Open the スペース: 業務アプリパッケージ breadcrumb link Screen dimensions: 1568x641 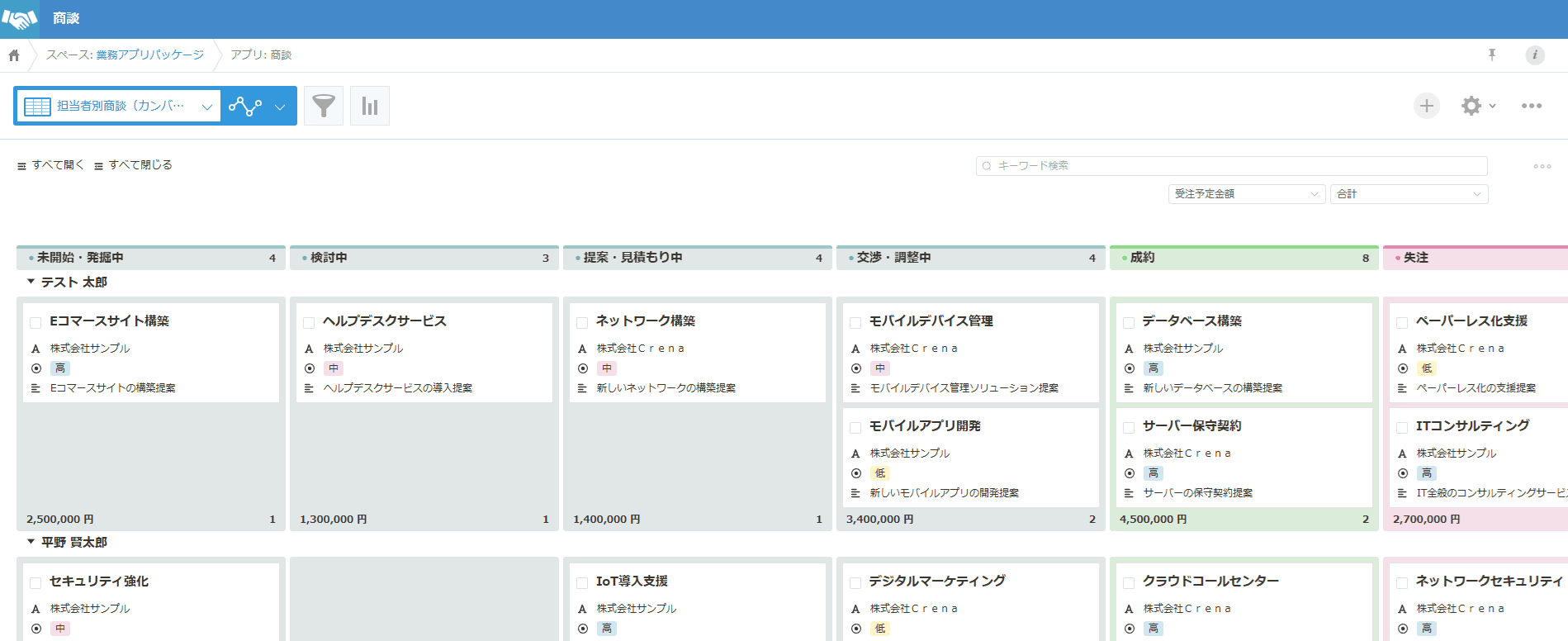(125, 55)
